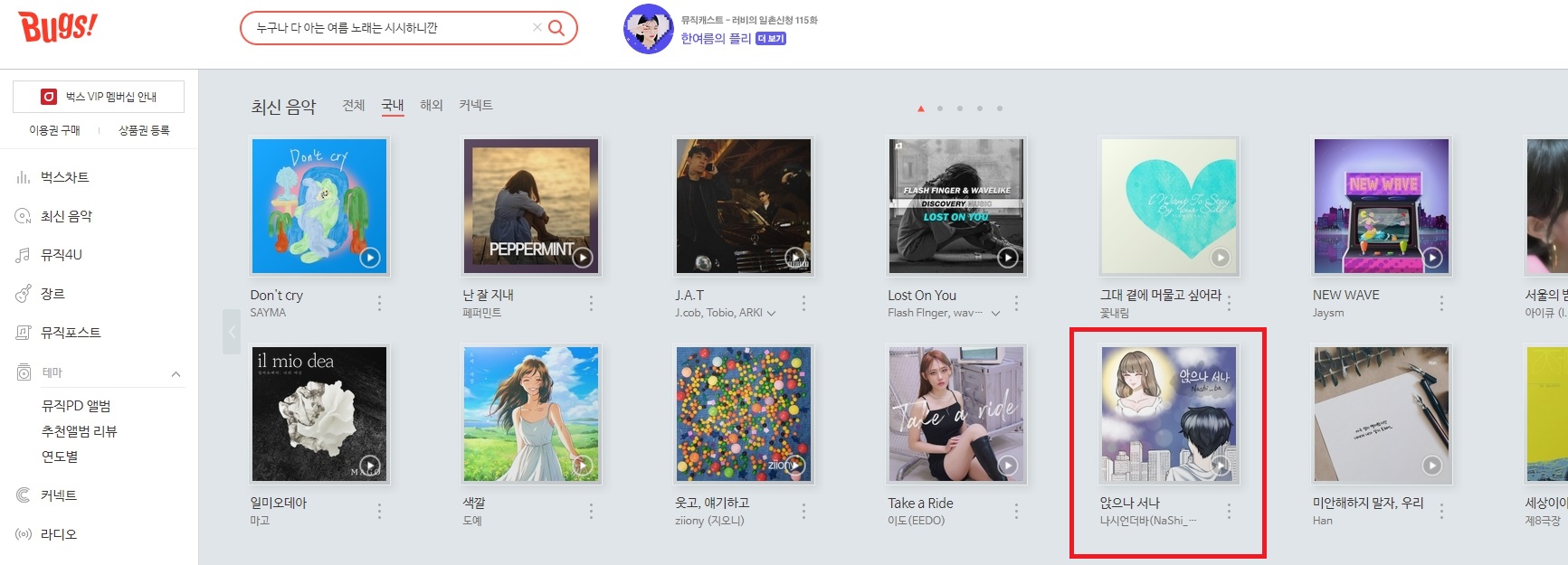Open 추천앨범 리뷰 submenu item
This screenshot has height=565, width=1568.
tap(80, 431)
